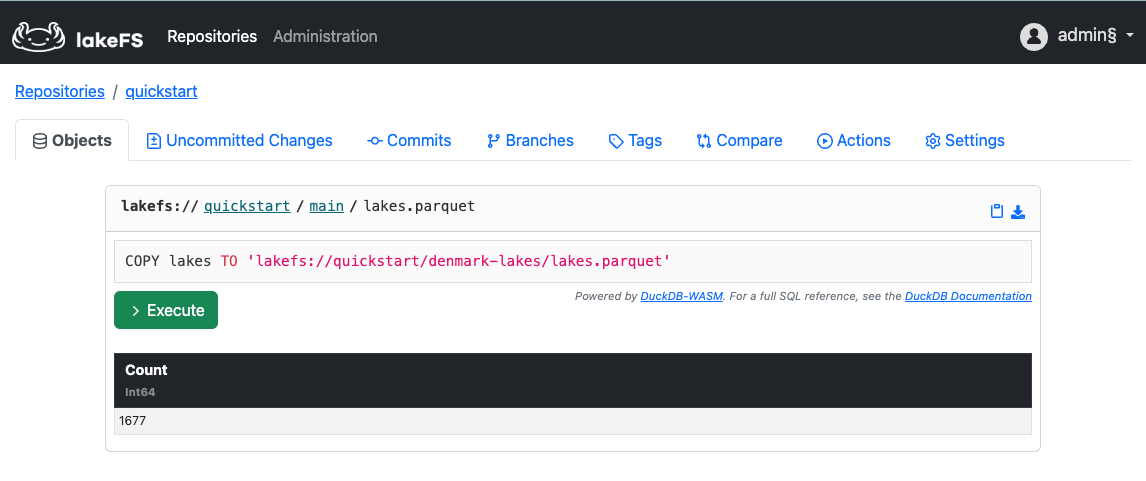Click the lakeFS axolotl logo
Screen dimensions: 1146x481
39,37
